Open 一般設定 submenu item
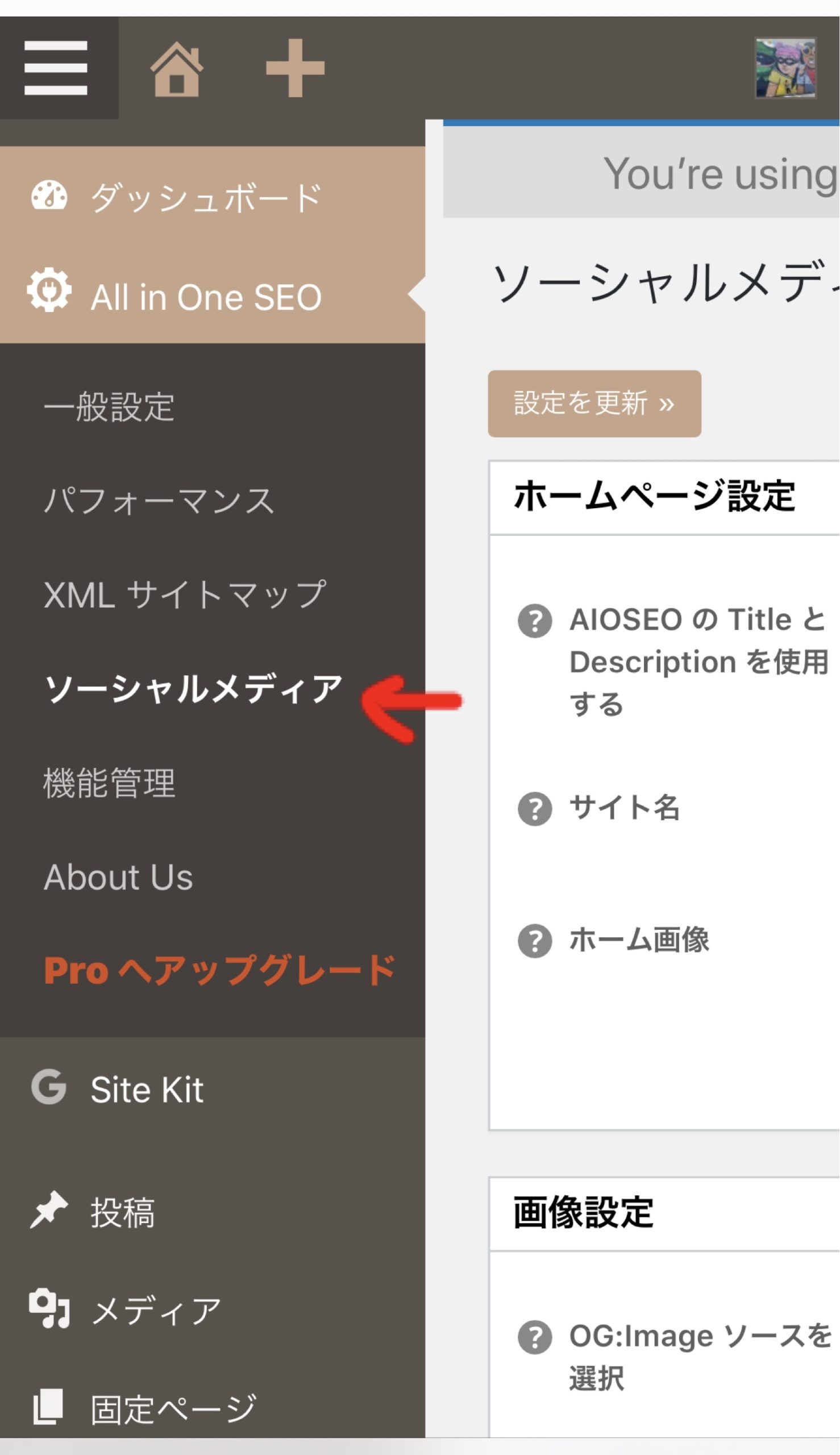This screenshot has width=840, height=1455. point(109,407)
